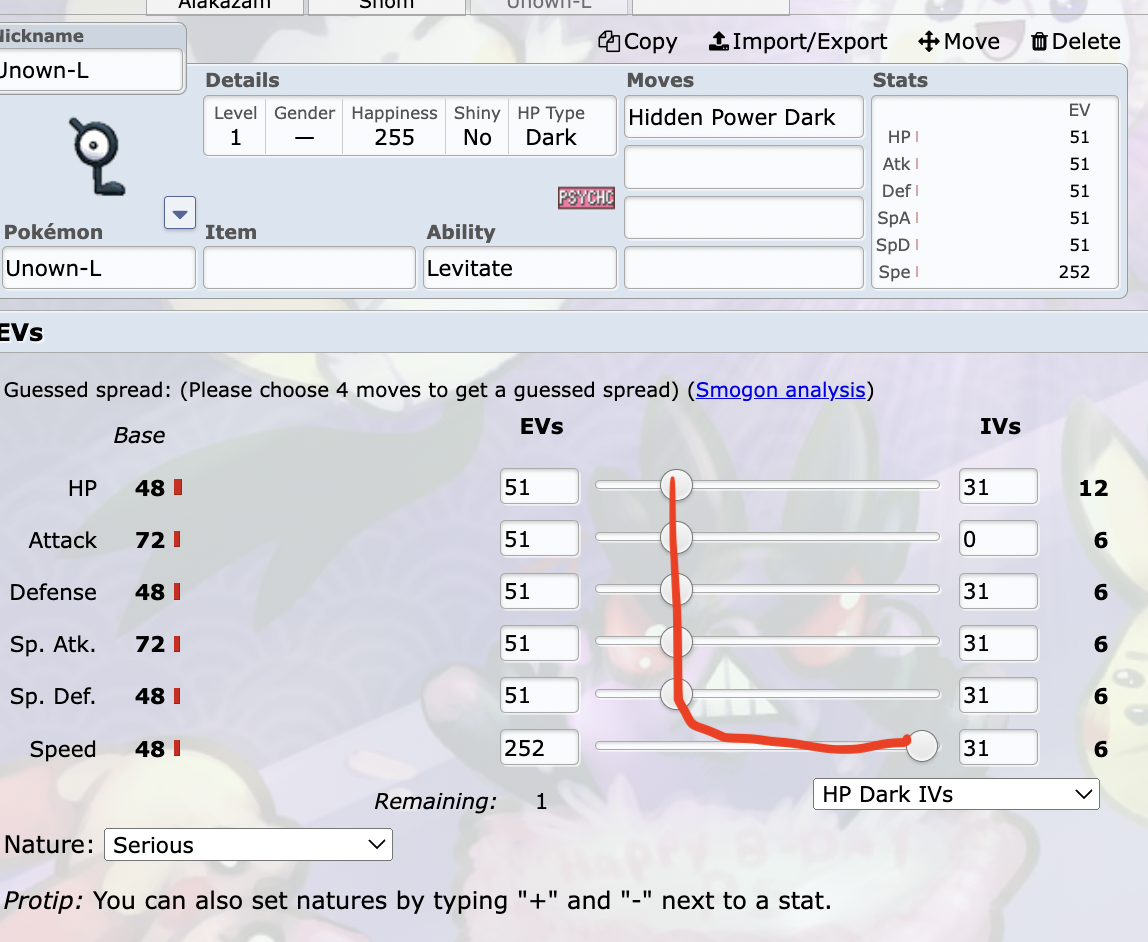Edit the HP EV input box
Image resolution: width=1148 pixels, height=942 pixels.
click(540, 487)
